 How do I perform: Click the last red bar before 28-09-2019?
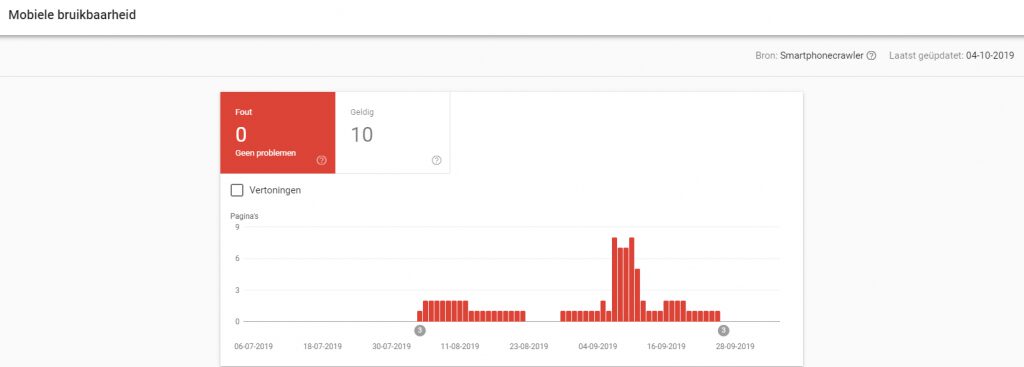pos(717,316)
